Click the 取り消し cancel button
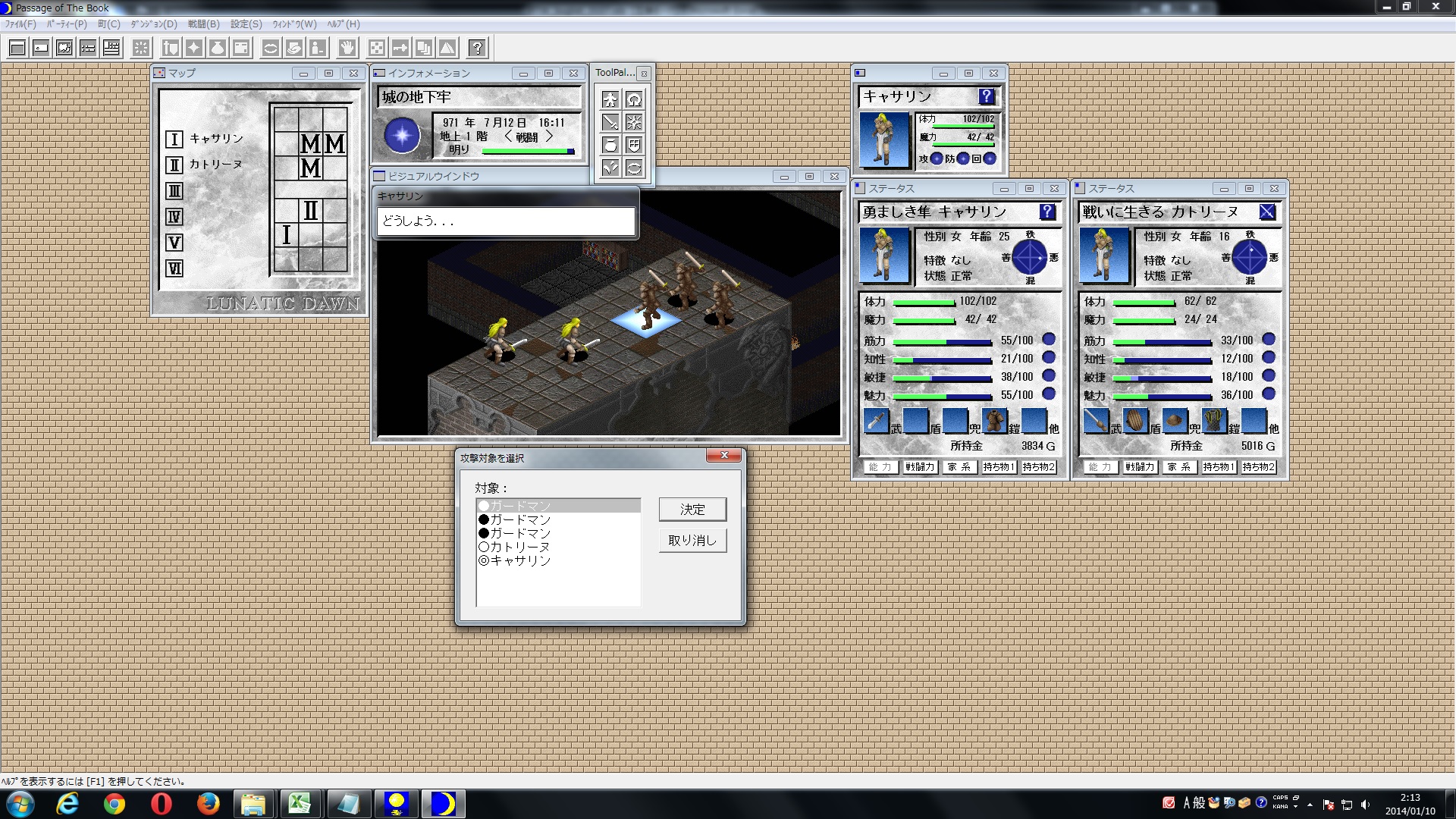This screenshot has height=819, width=1456. [x=692, y=541]
